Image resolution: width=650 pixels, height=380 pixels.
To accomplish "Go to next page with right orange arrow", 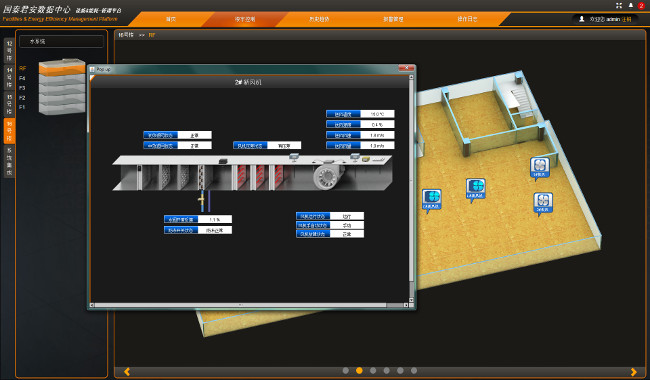I will [633, 372].
